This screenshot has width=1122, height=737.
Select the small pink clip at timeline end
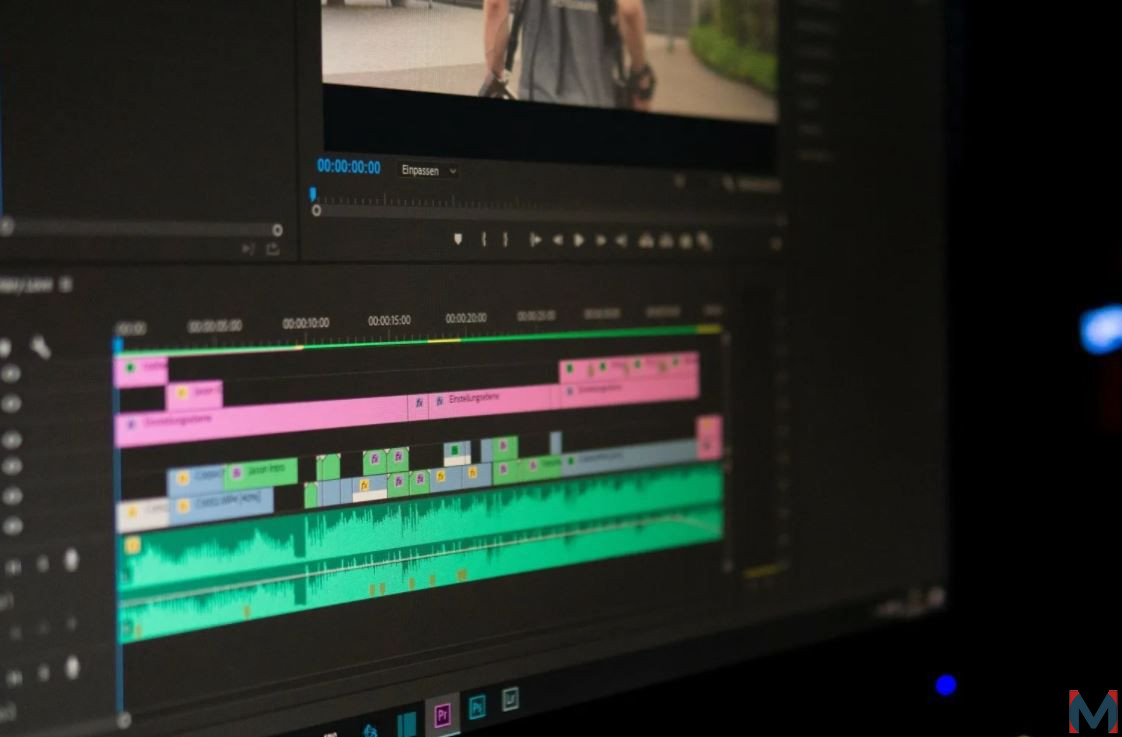click(709, 436)
